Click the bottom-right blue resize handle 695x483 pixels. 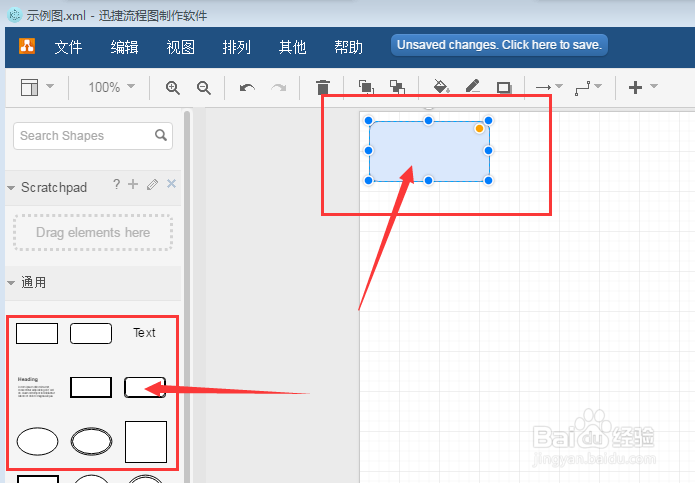[x=488, y=180]
